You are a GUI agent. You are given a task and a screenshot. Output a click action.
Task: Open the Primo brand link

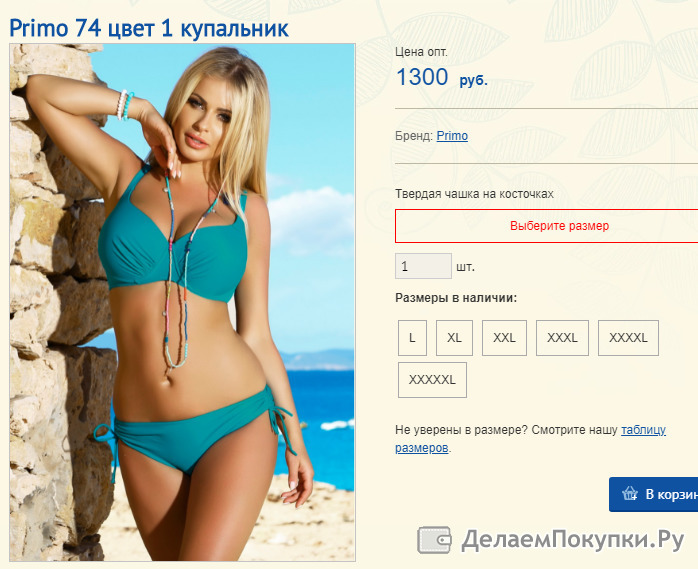452,136
